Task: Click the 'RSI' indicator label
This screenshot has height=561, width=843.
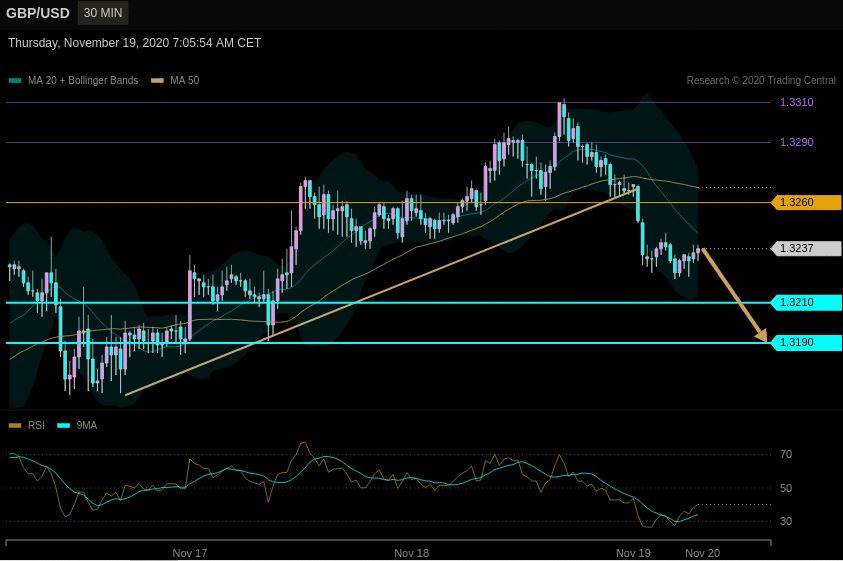Action: [x=36, y=425]
